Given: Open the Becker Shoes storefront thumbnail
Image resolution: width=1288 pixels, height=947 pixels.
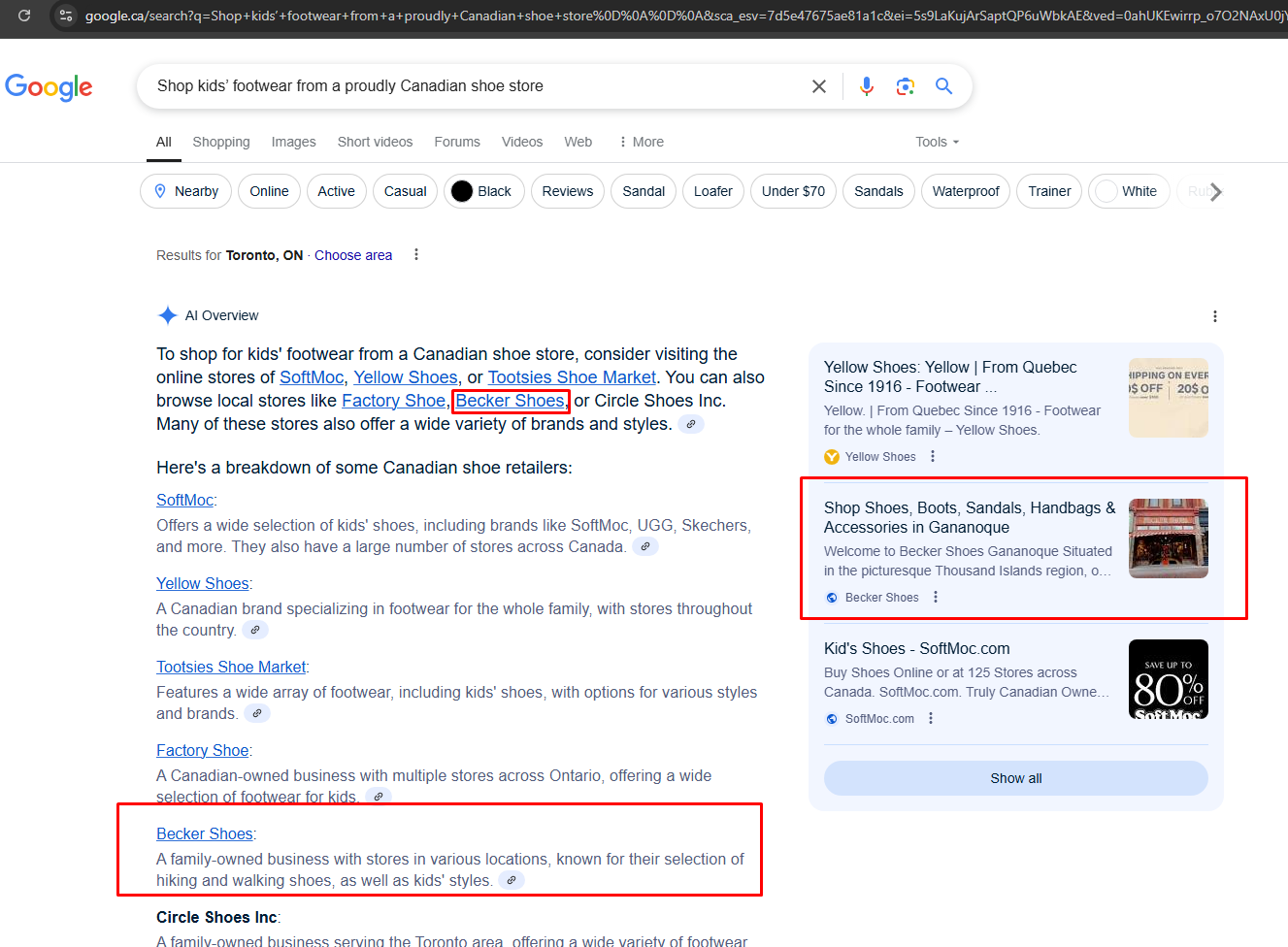Looking at the screenshot, I should 1168,539.
